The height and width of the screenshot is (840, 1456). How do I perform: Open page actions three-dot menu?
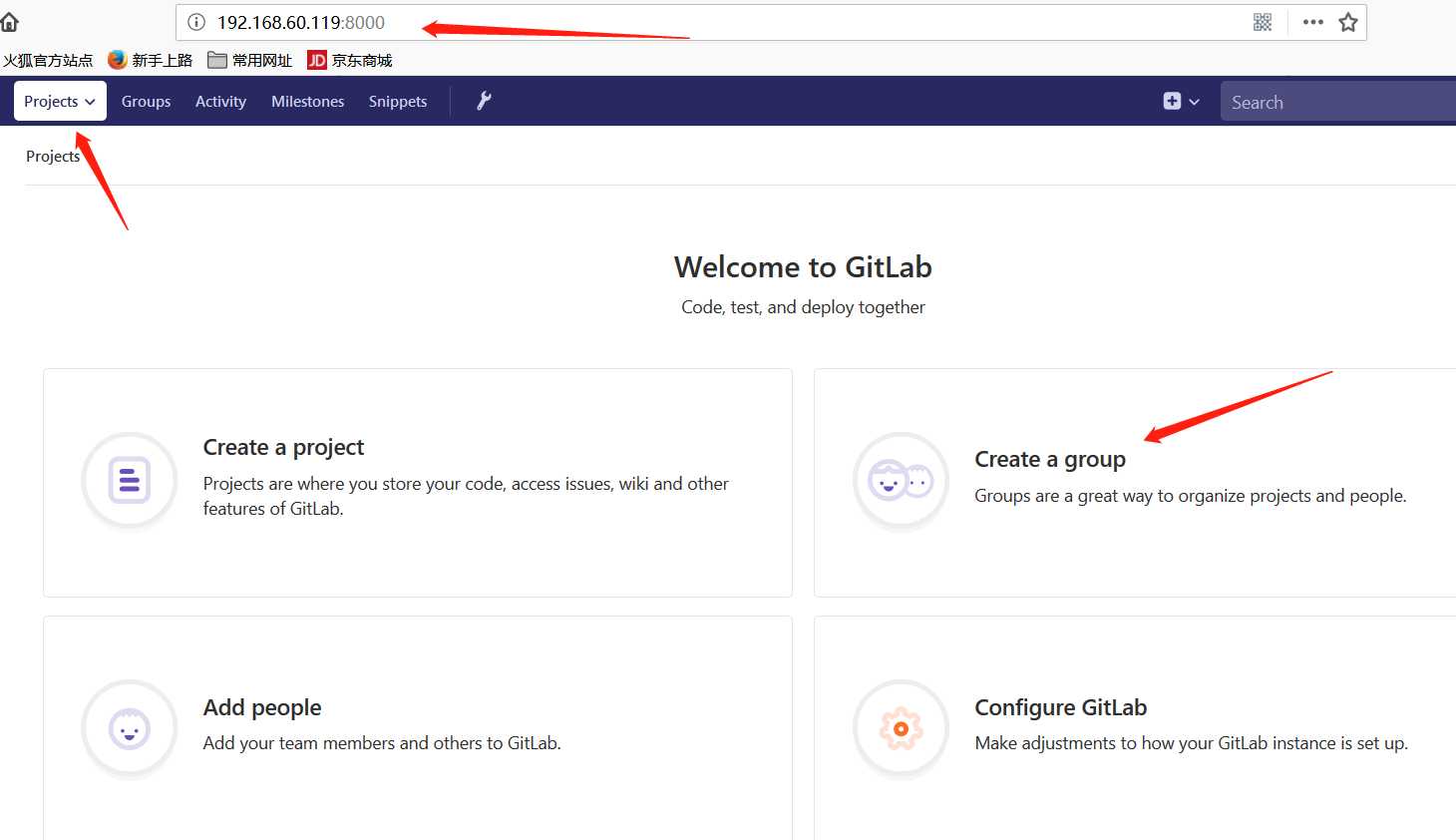click(x=1313, y=22)
